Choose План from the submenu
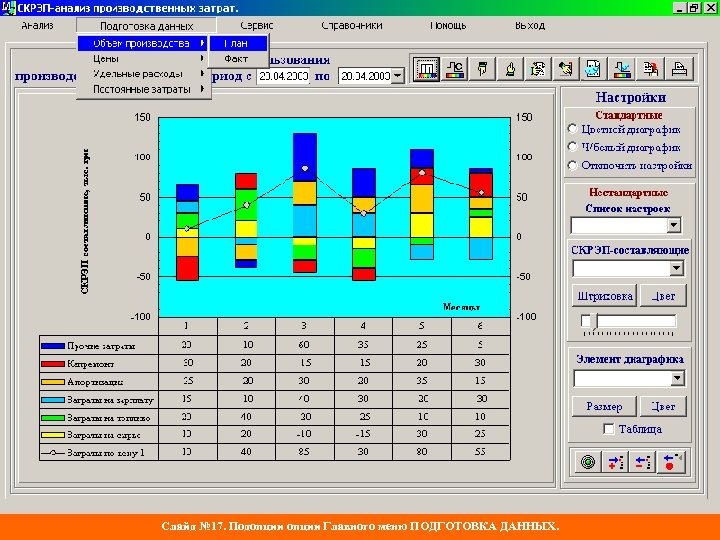This screenshot has height=540, width=720. pyautogui.click(x=238, y=43)
